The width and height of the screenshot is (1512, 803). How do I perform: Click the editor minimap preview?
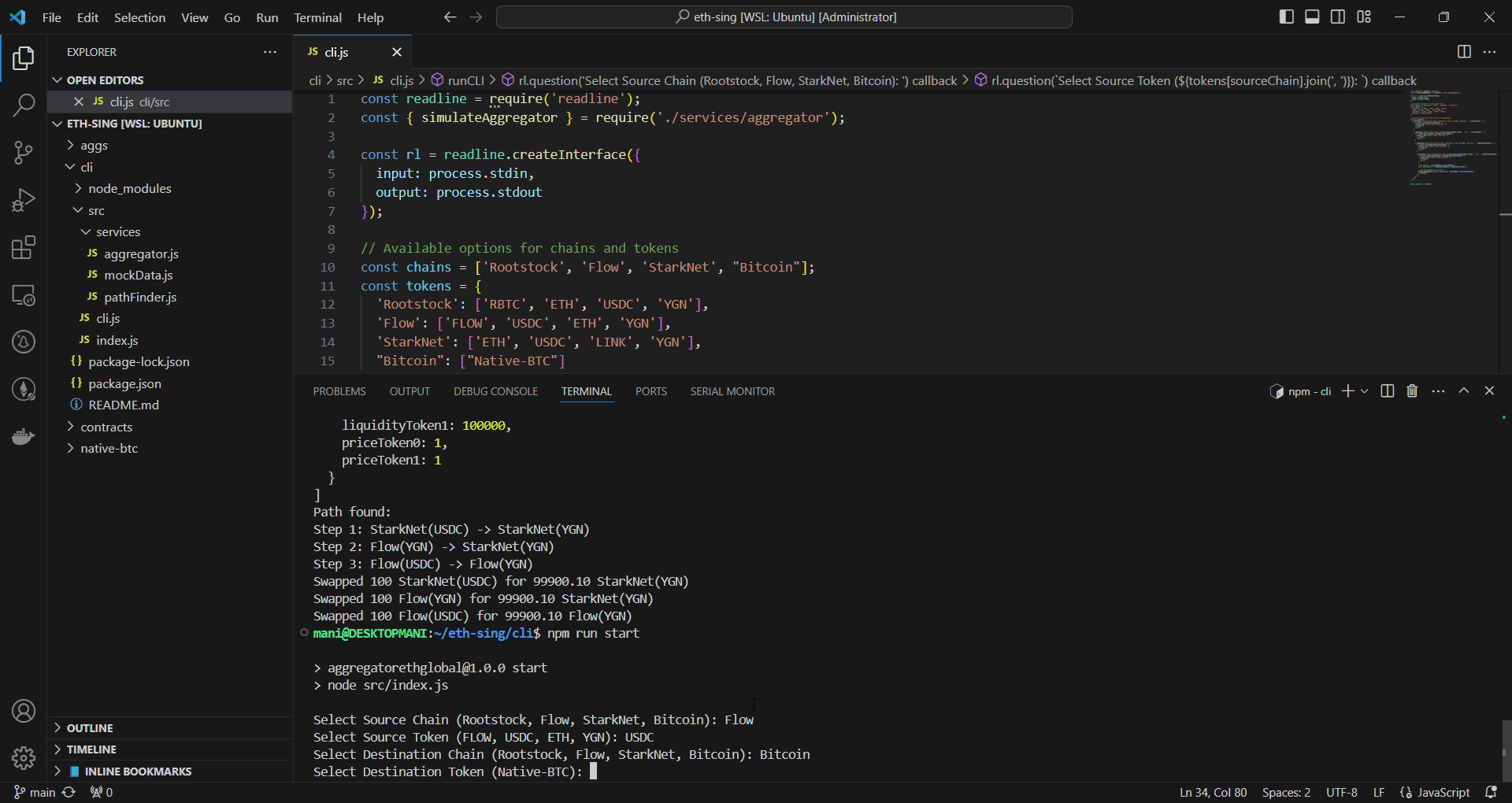click(1453, 139)
